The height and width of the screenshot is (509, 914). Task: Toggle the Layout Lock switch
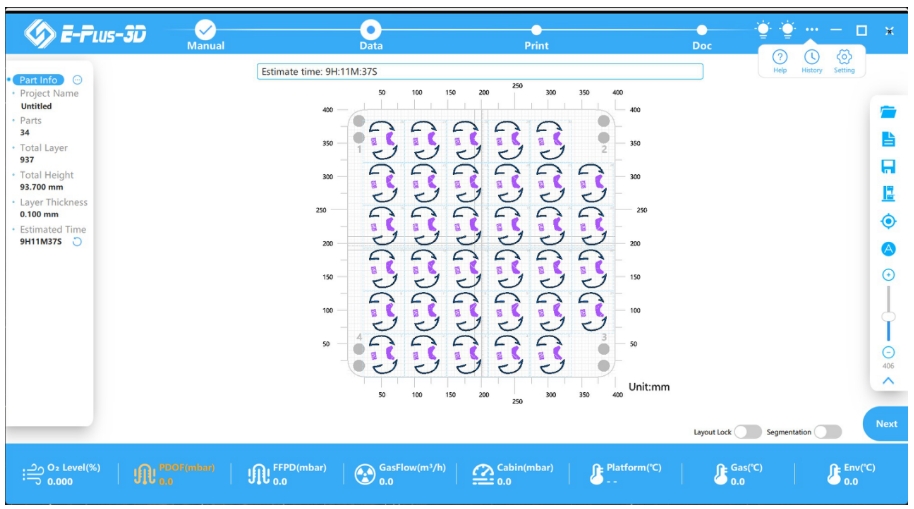(747, 432)
